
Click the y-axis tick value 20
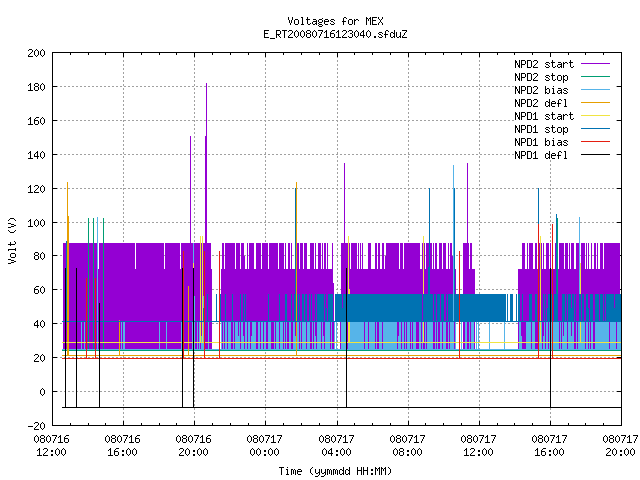point(40,358)
